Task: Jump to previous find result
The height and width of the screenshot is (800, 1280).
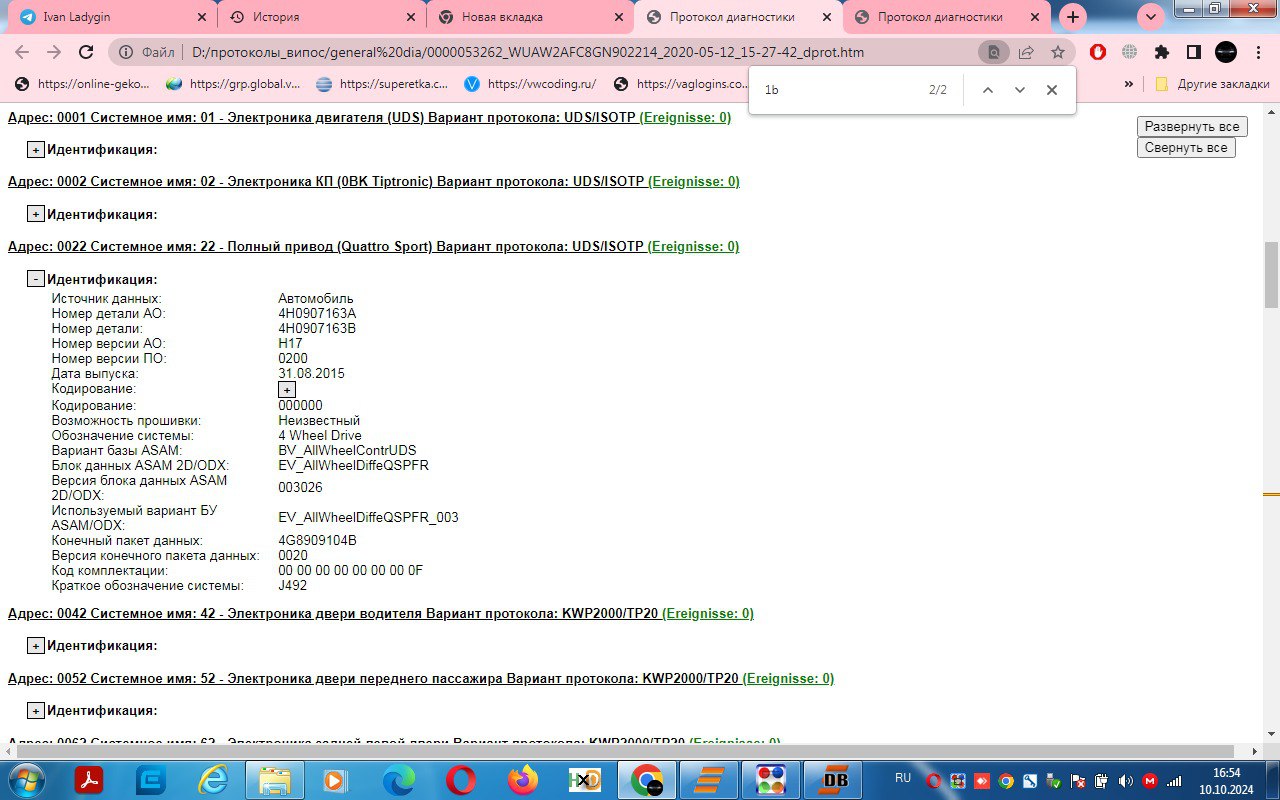Action: 987,90
